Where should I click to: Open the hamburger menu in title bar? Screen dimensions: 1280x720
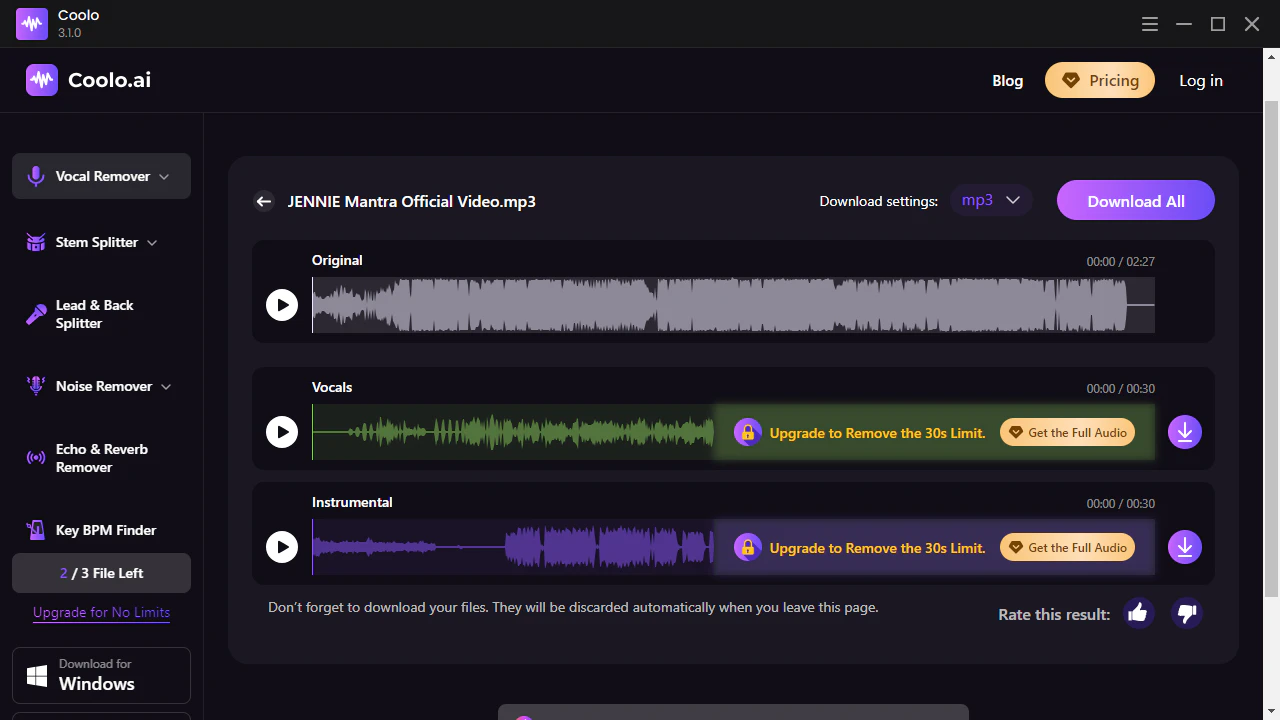point(1149,23)
